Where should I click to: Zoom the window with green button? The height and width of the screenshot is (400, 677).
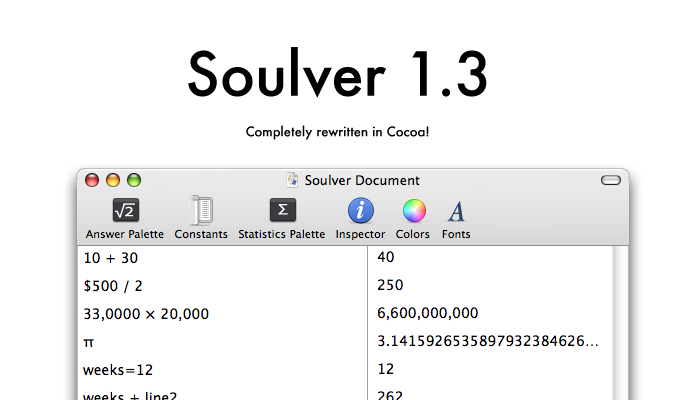coord(134,180)
